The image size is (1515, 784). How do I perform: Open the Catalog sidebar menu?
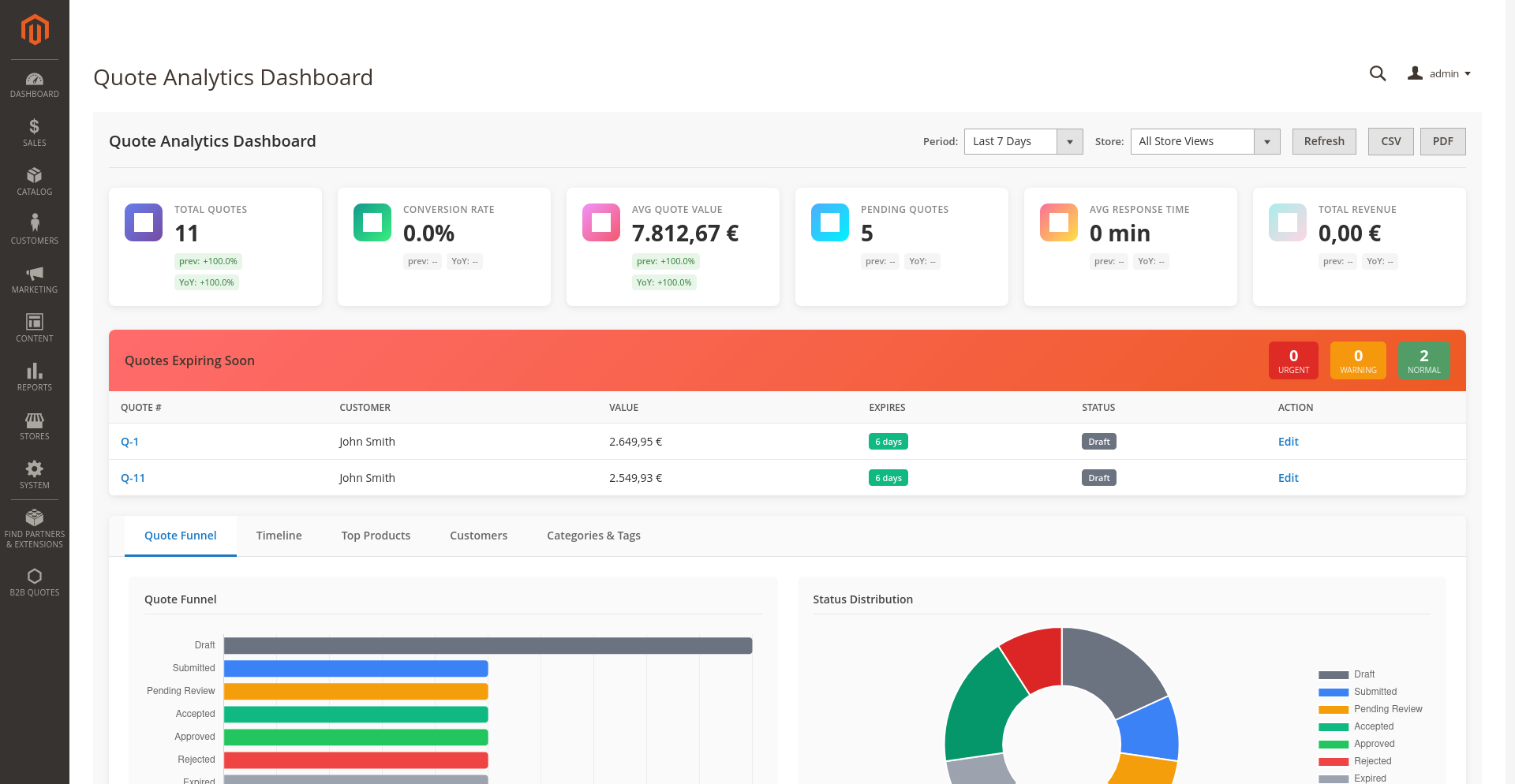35,182
